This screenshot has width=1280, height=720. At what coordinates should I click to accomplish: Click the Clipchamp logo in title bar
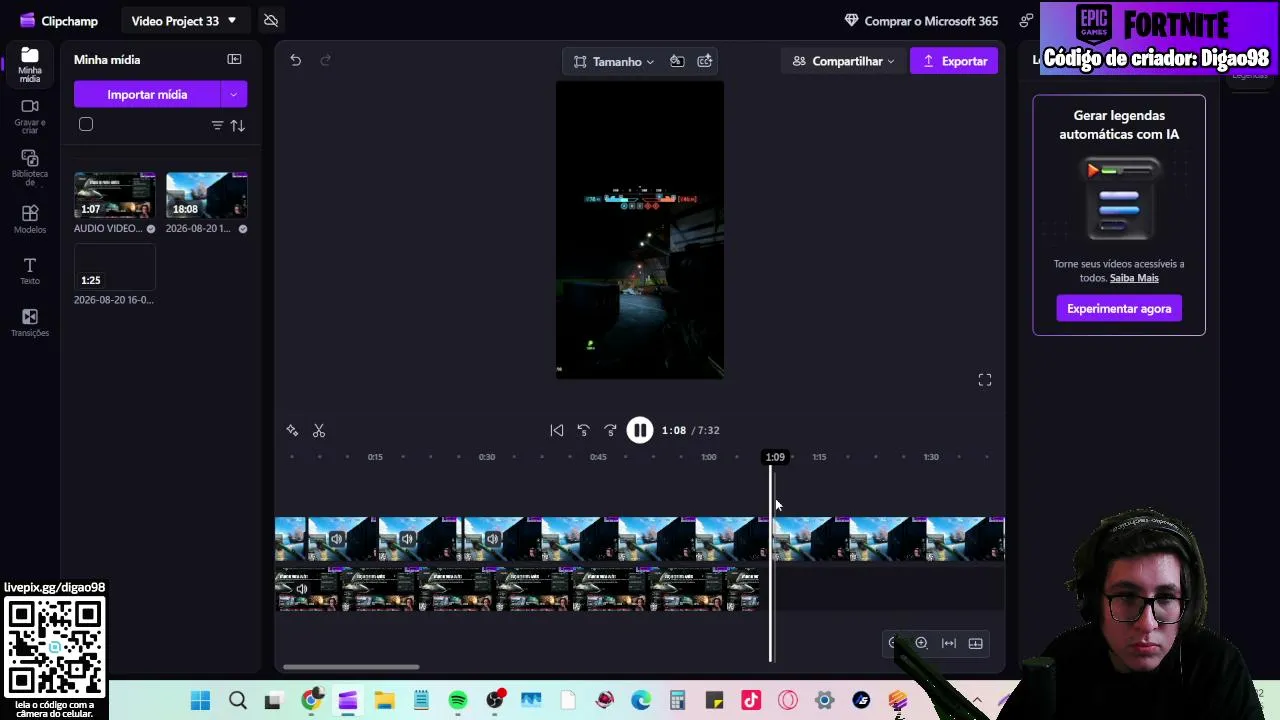click(x=27, y=20)
